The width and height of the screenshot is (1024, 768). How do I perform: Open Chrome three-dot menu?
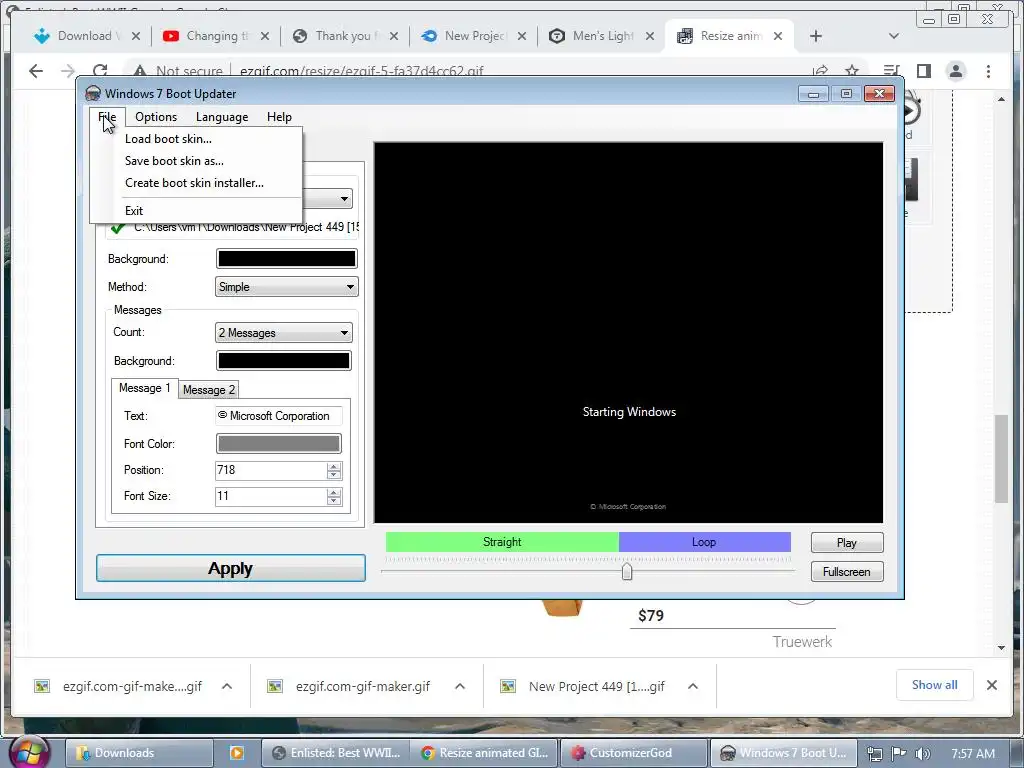click(989, 71)
